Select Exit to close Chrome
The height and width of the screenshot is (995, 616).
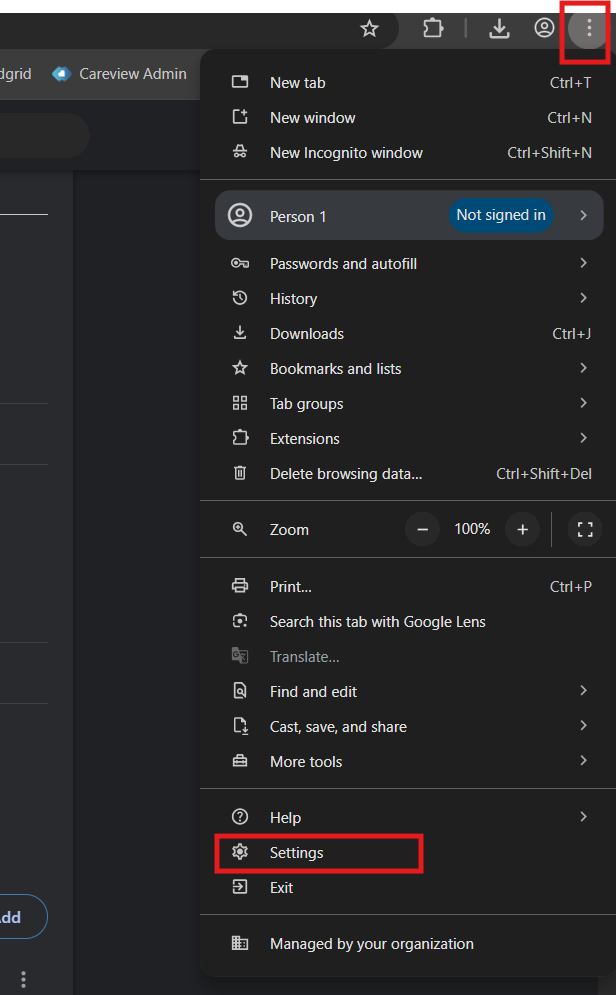[x=281, y=888]
